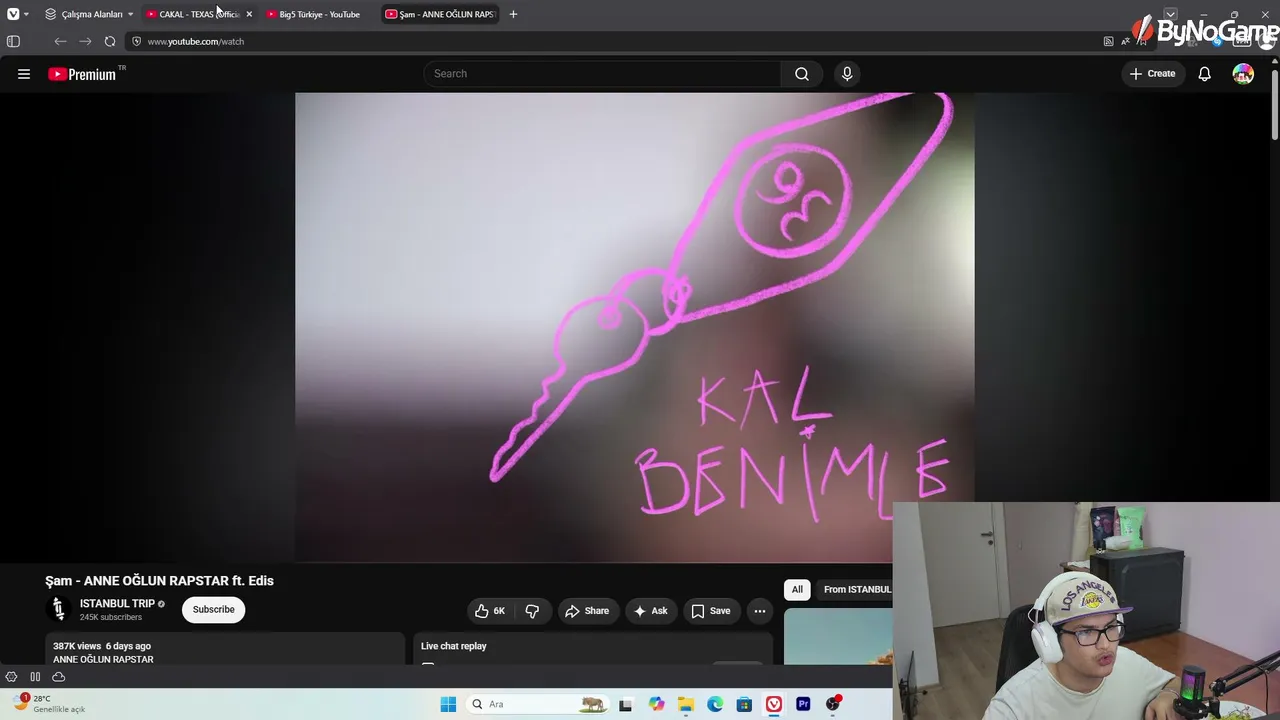Open YouTube notifications bell
The height and width of the screenshot is (720, 1280).
point(1205,74)
